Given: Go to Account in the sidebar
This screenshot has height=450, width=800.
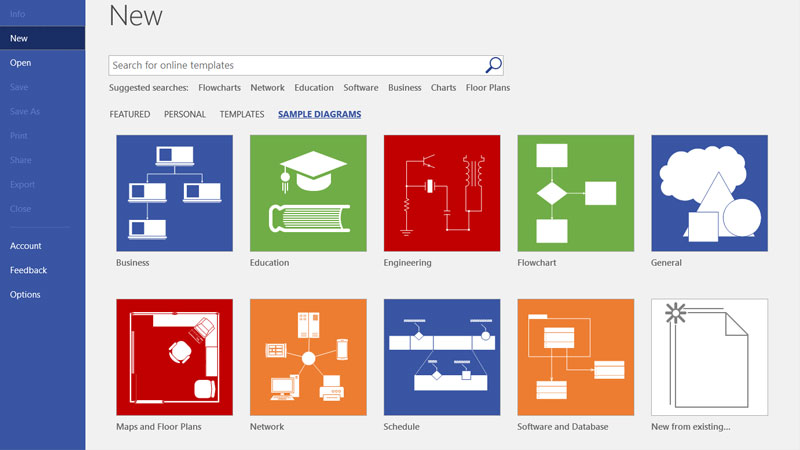Looking at the screenshot, I should (26, 246).
